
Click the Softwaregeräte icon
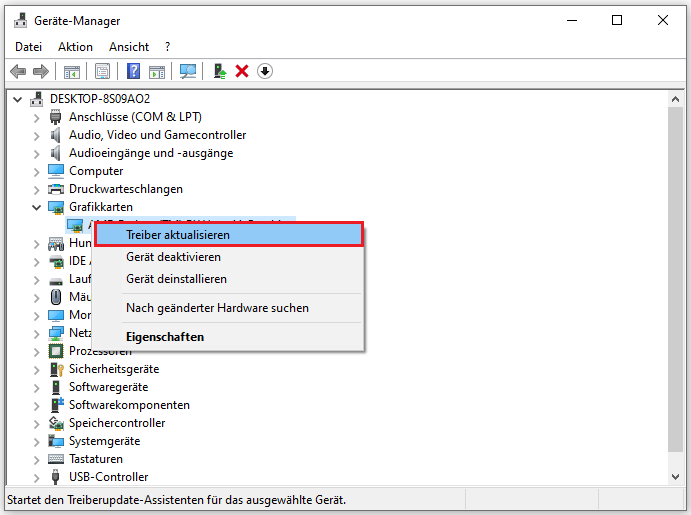click(x=56, y=387)
